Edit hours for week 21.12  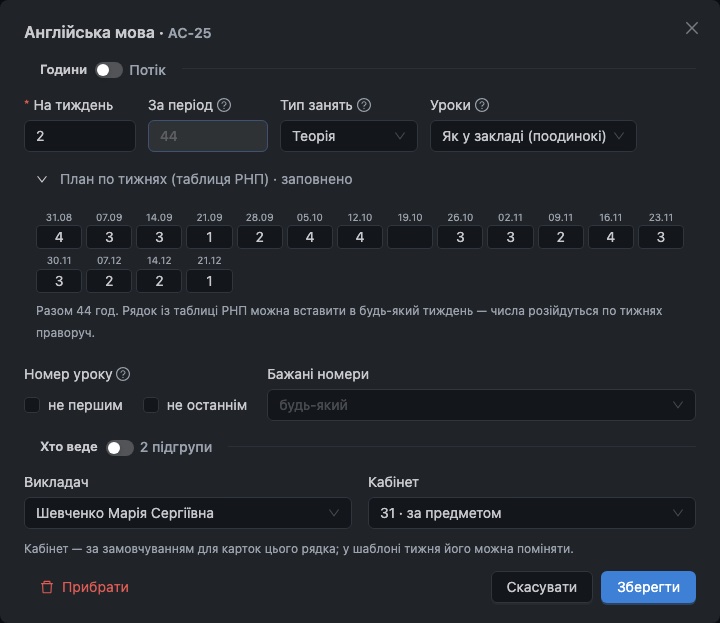coord(209,281)
